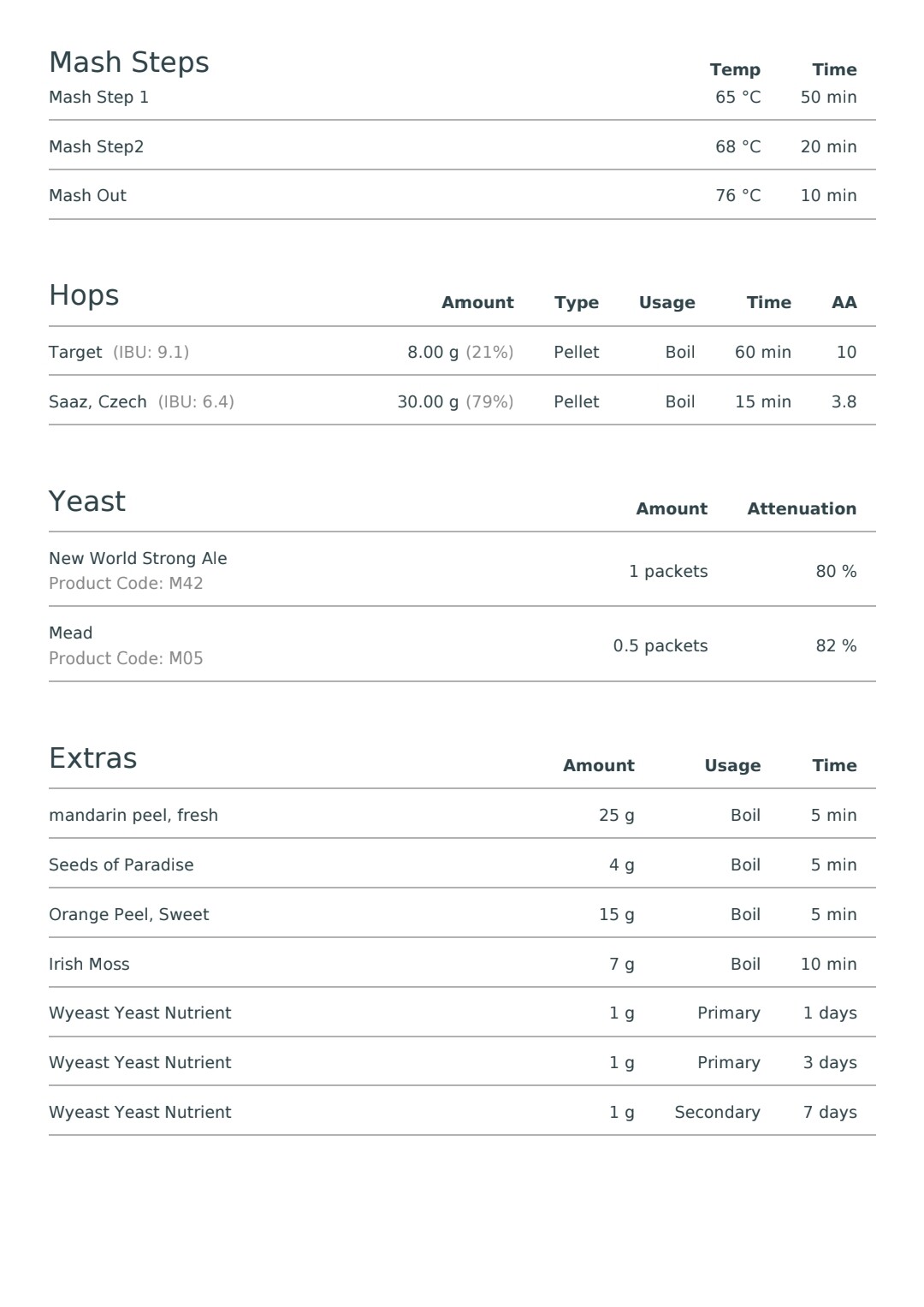Click the Irish Moss entry

click(89, 964)
